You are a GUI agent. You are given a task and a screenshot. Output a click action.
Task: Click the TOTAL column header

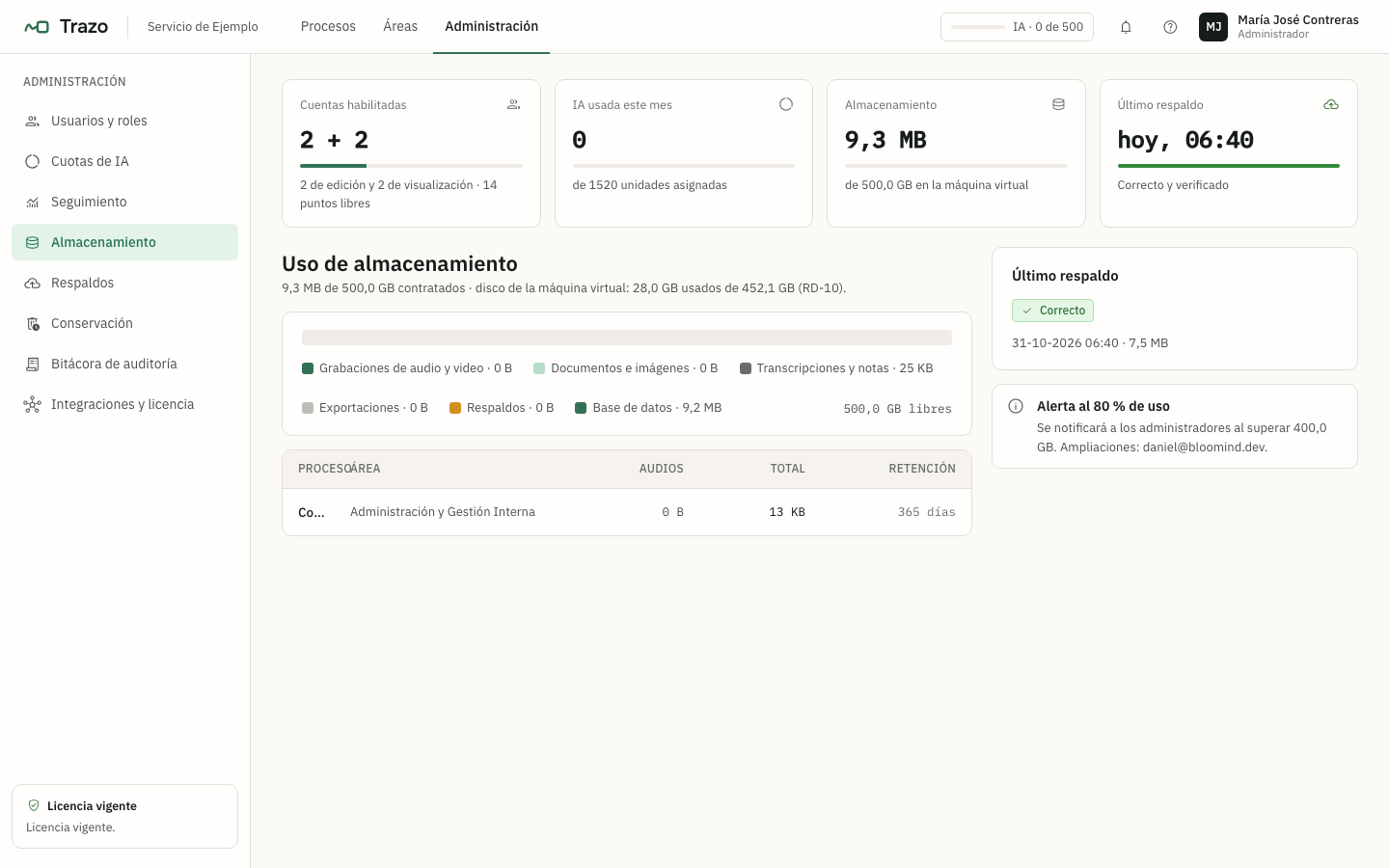tap(787, 469)
